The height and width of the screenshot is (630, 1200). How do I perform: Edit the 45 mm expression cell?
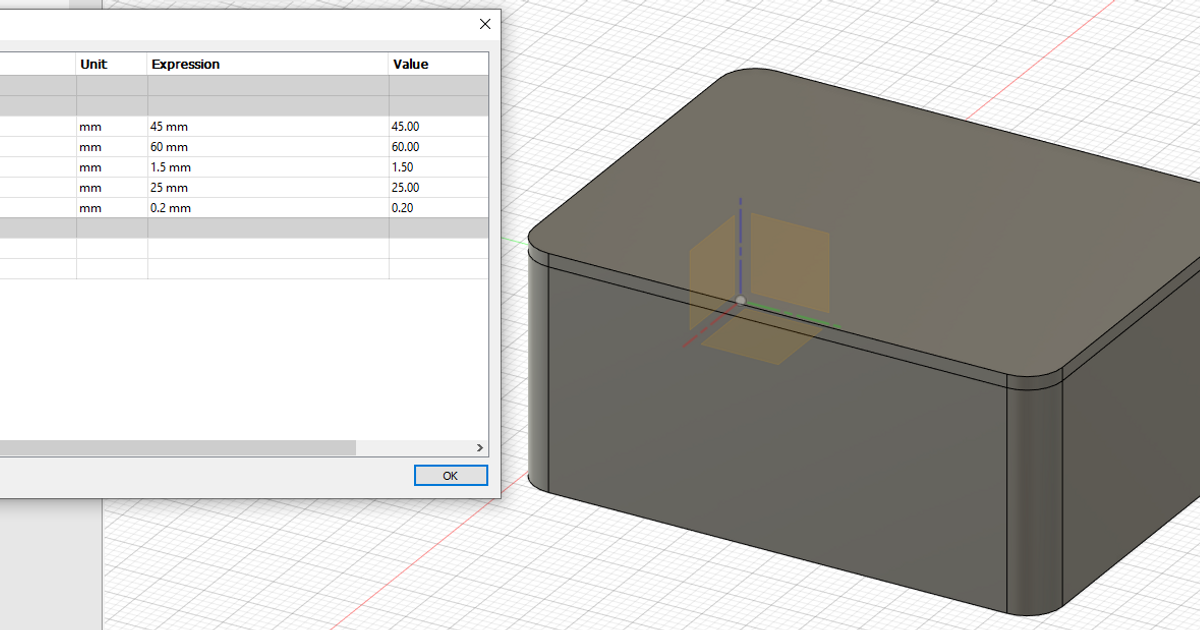click(x=200, y=126)
